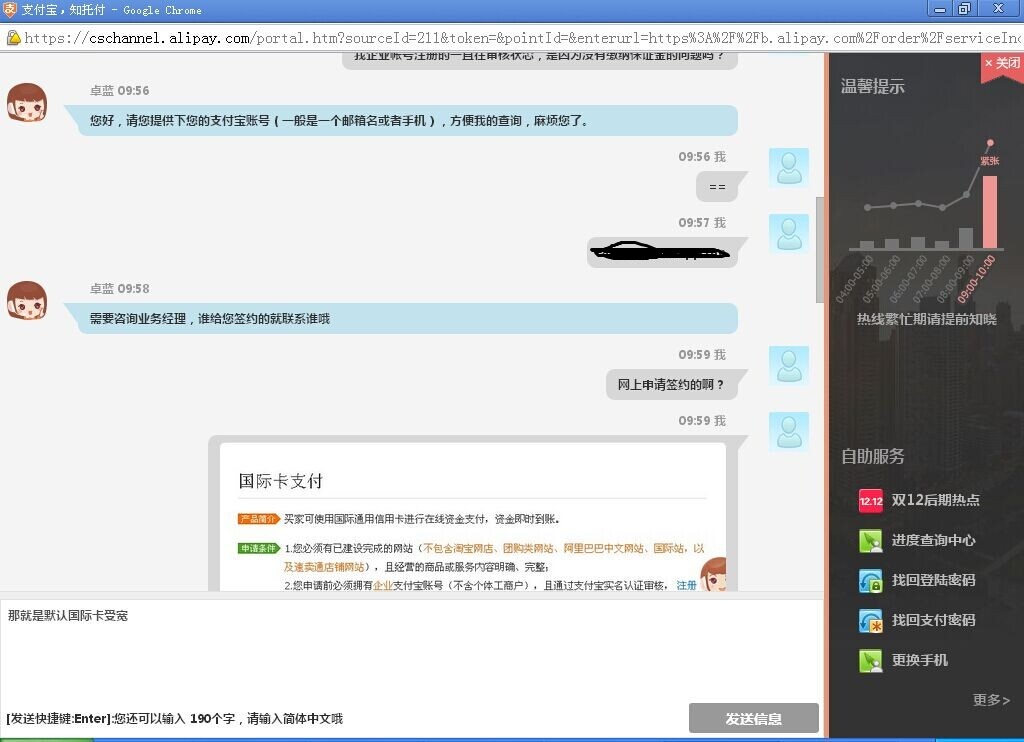
Task: Click the SSL padlock icon in address bar
Action: pos(13,38)
